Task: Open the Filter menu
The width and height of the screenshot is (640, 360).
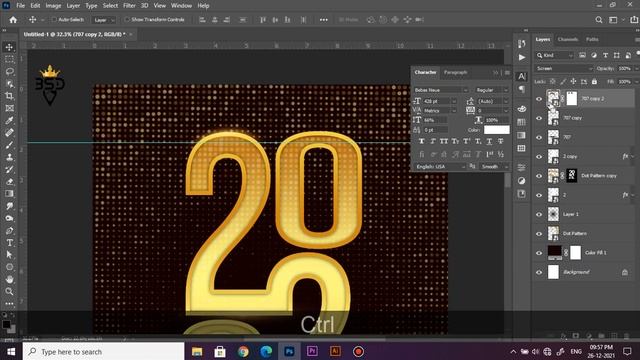Action: 129,6
